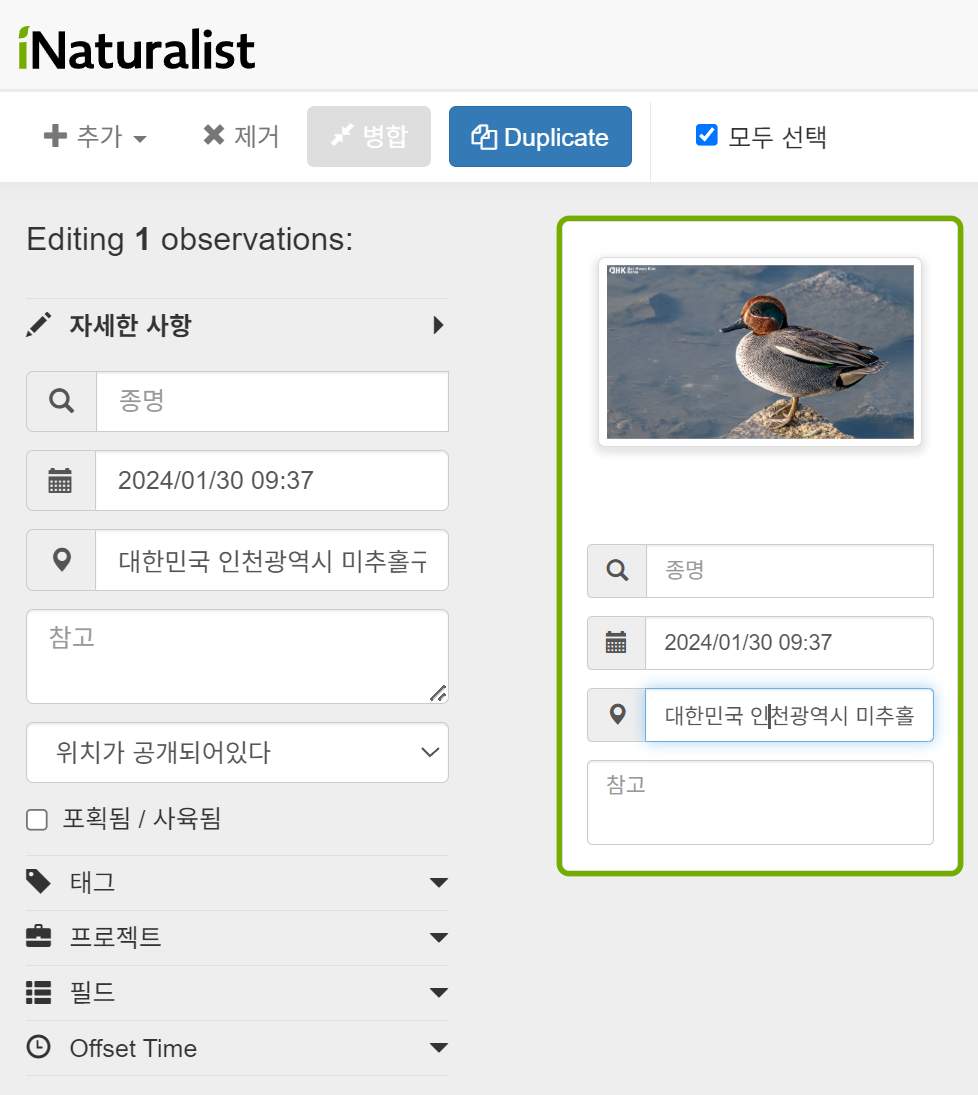This screenshot has height=1095, width=978.
Task: Open the 추가 (add) dropdown menu
Action: [95, 136]
